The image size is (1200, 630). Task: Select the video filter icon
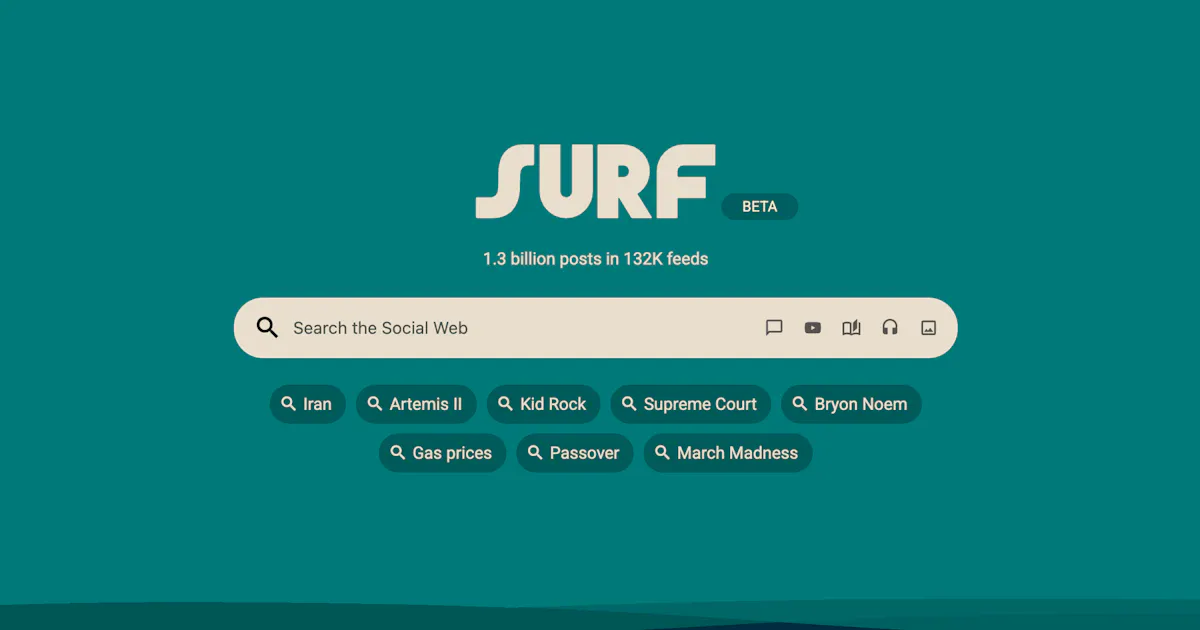click(813, 328)
